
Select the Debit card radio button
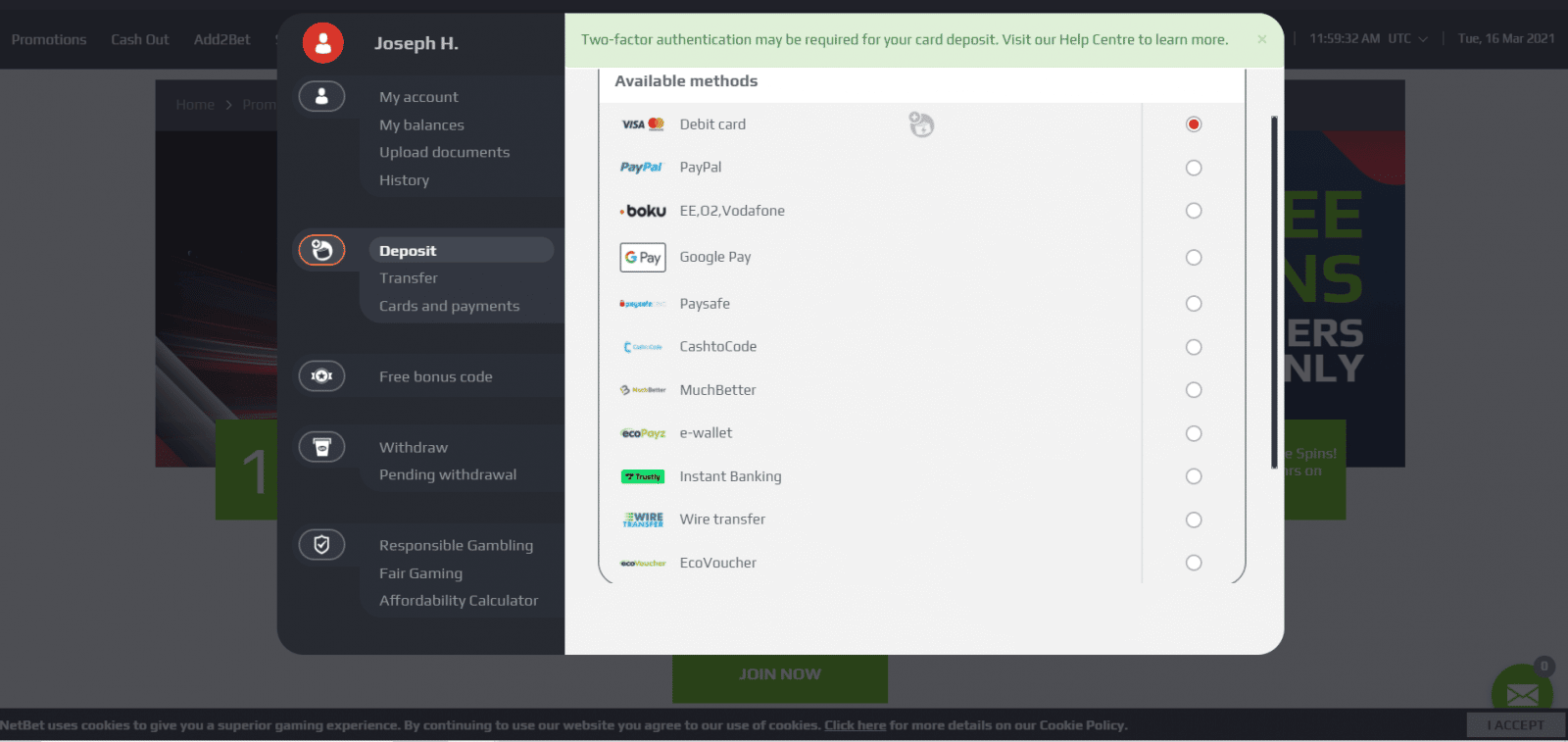1194,124
